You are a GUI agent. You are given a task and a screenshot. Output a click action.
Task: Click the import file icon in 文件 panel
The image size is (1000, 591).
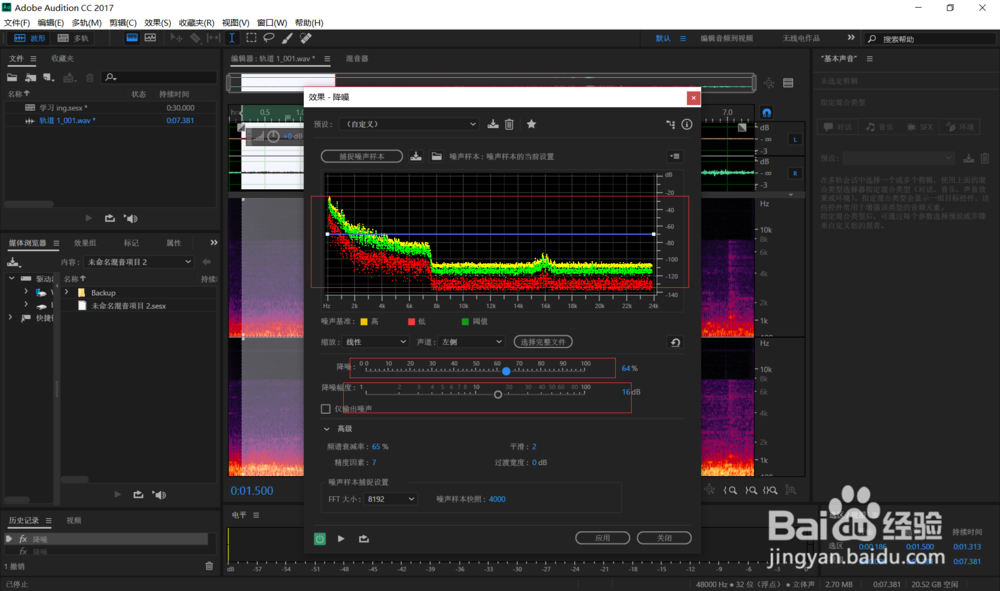click(x=31, y=77)
